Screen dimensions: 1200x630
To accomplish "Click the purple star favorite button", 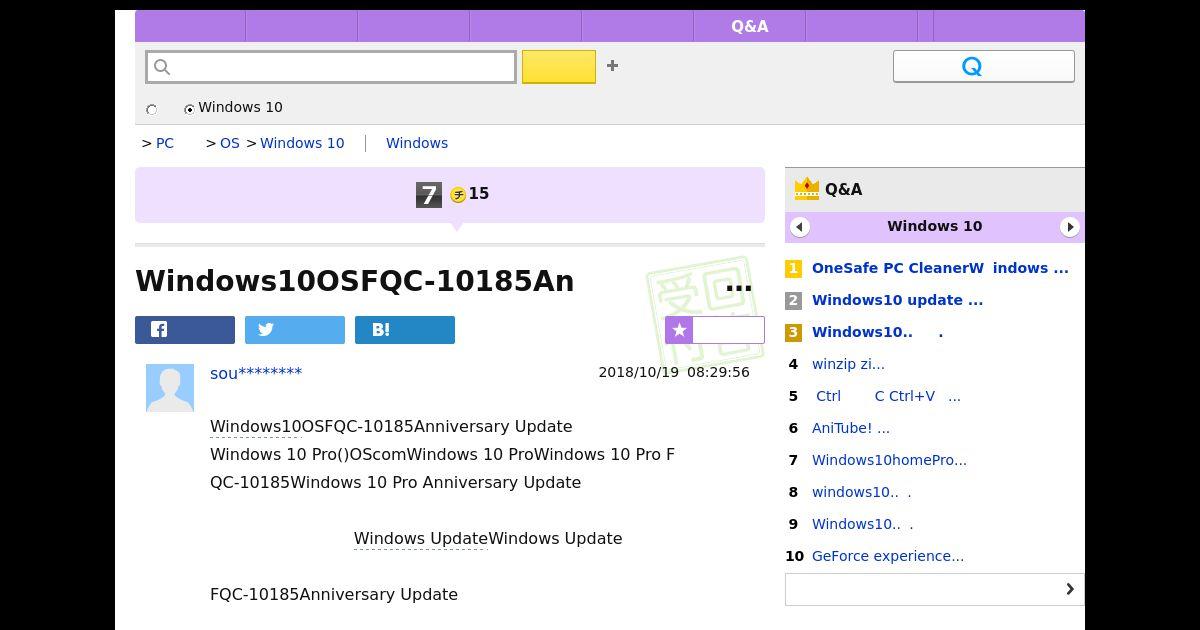I will pyautogui.click(x=715, y=330).
